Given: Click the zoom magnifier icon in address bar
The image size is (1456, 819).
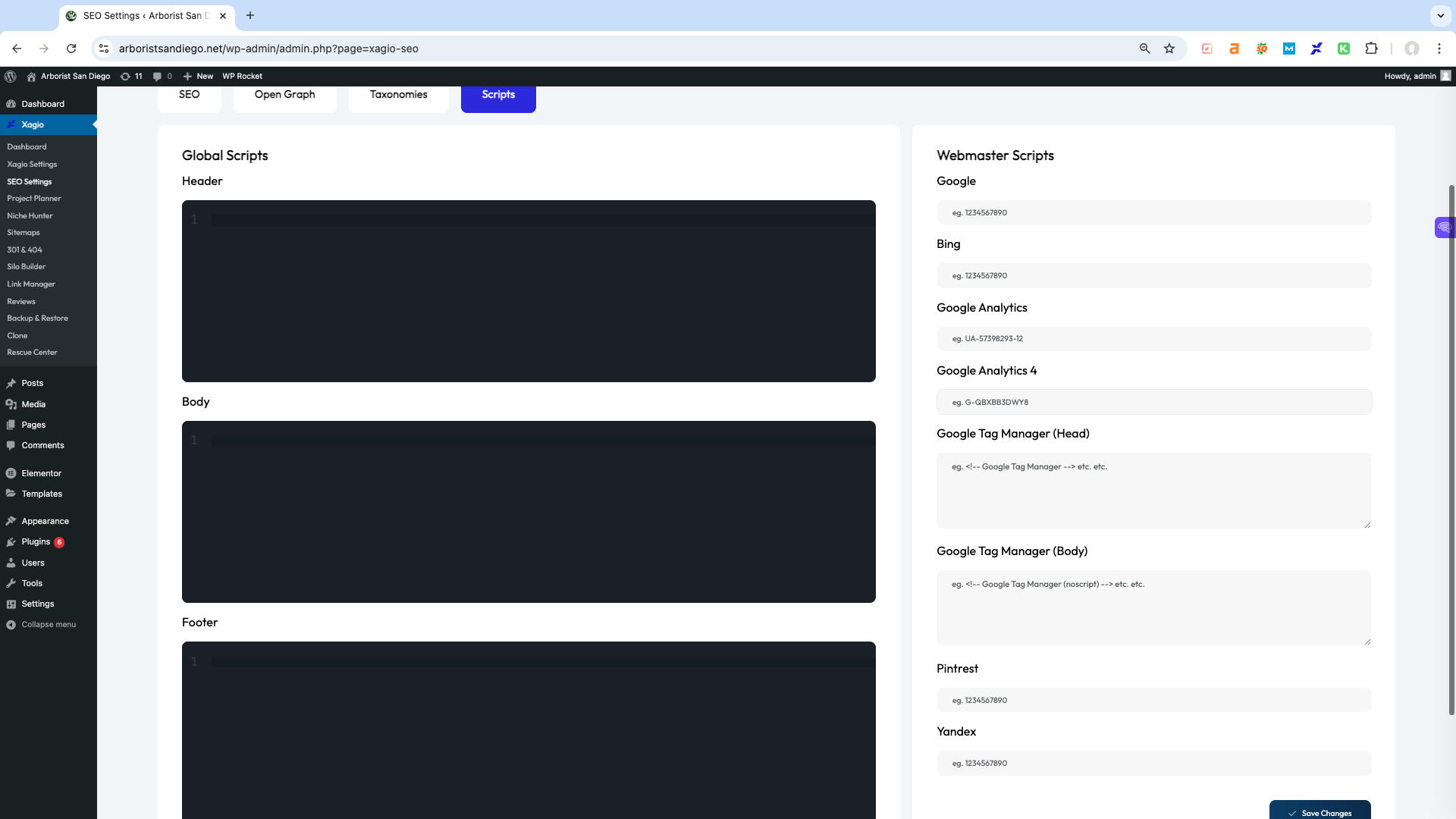Looking at the screenshot, I should pyautogui.click(x=1144, y=49).
